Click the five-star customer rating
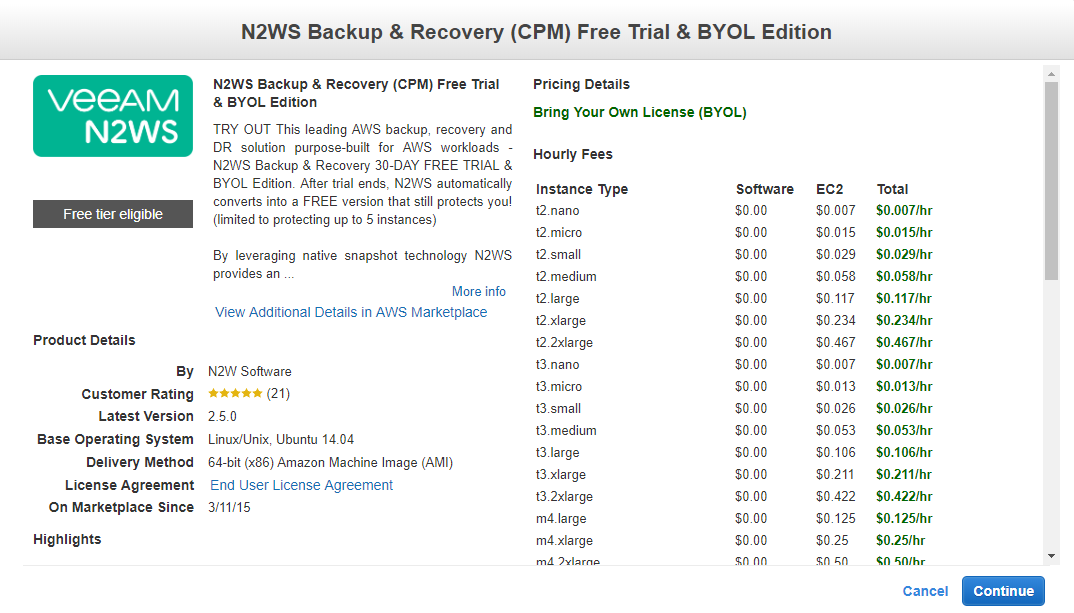This screenshot has height=613, width=1074. coord(235,394)
